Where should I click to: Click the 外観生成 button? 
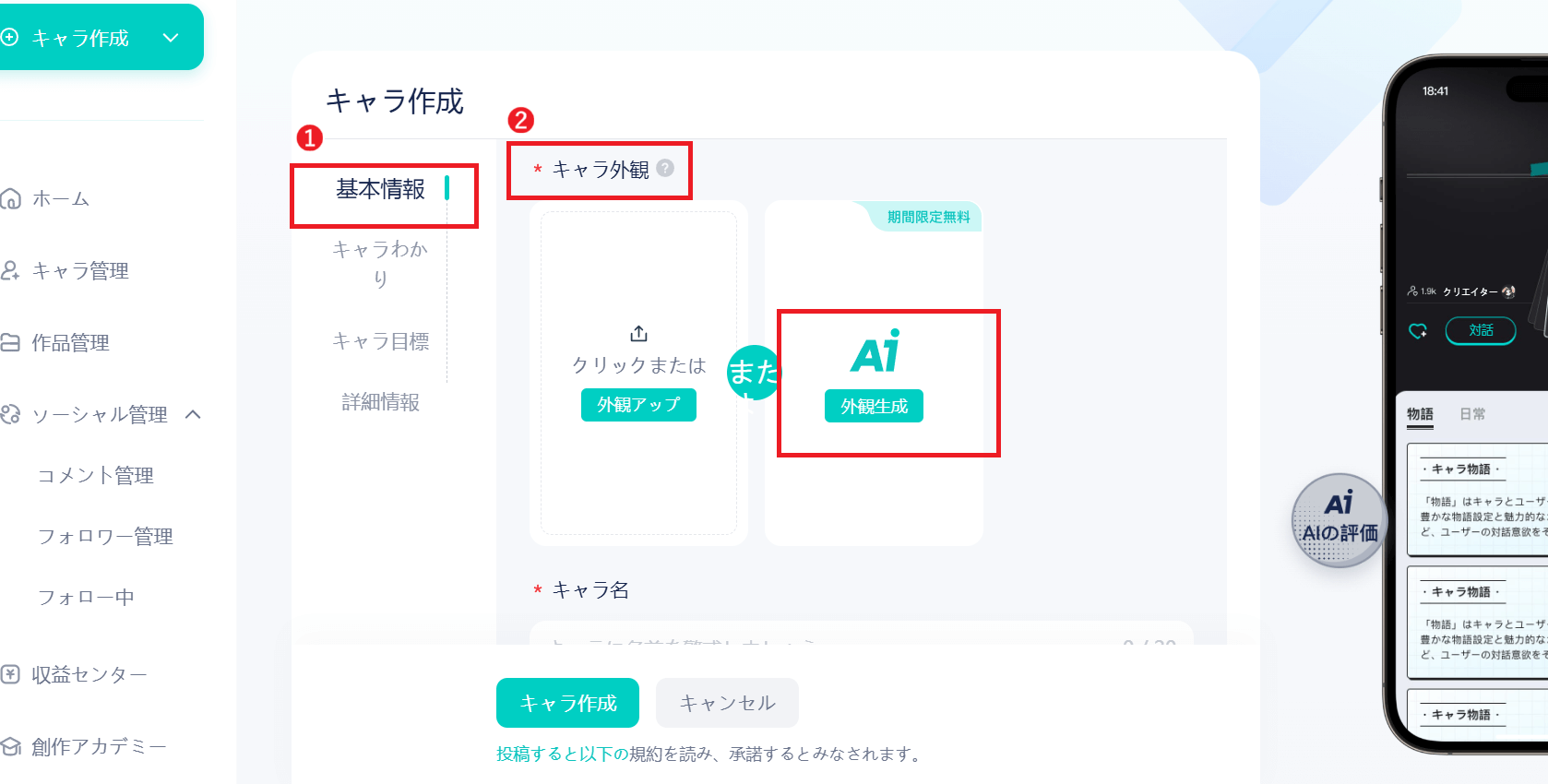pos(874,406)
